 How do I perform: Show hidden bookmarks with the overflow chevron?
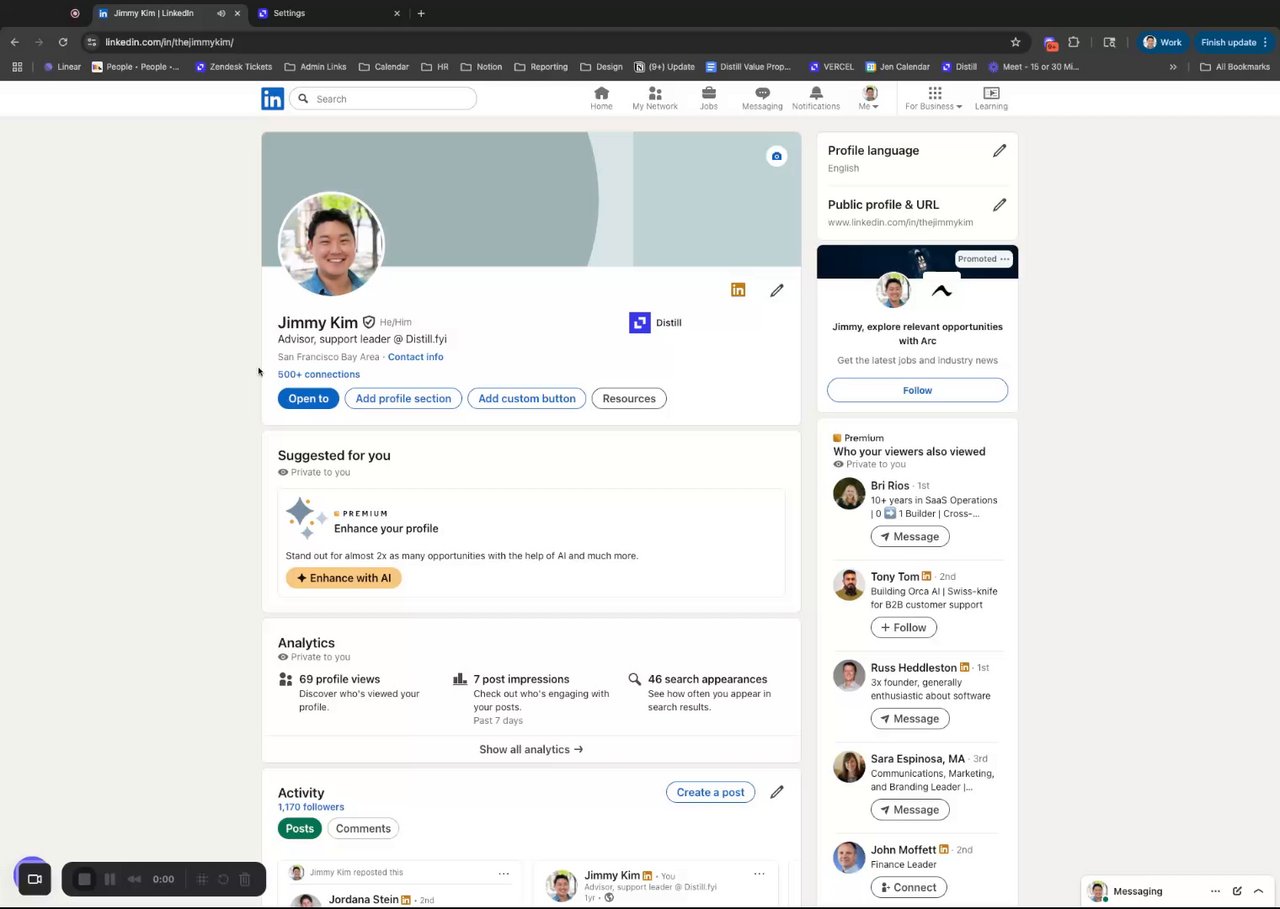pos(1173,67)
